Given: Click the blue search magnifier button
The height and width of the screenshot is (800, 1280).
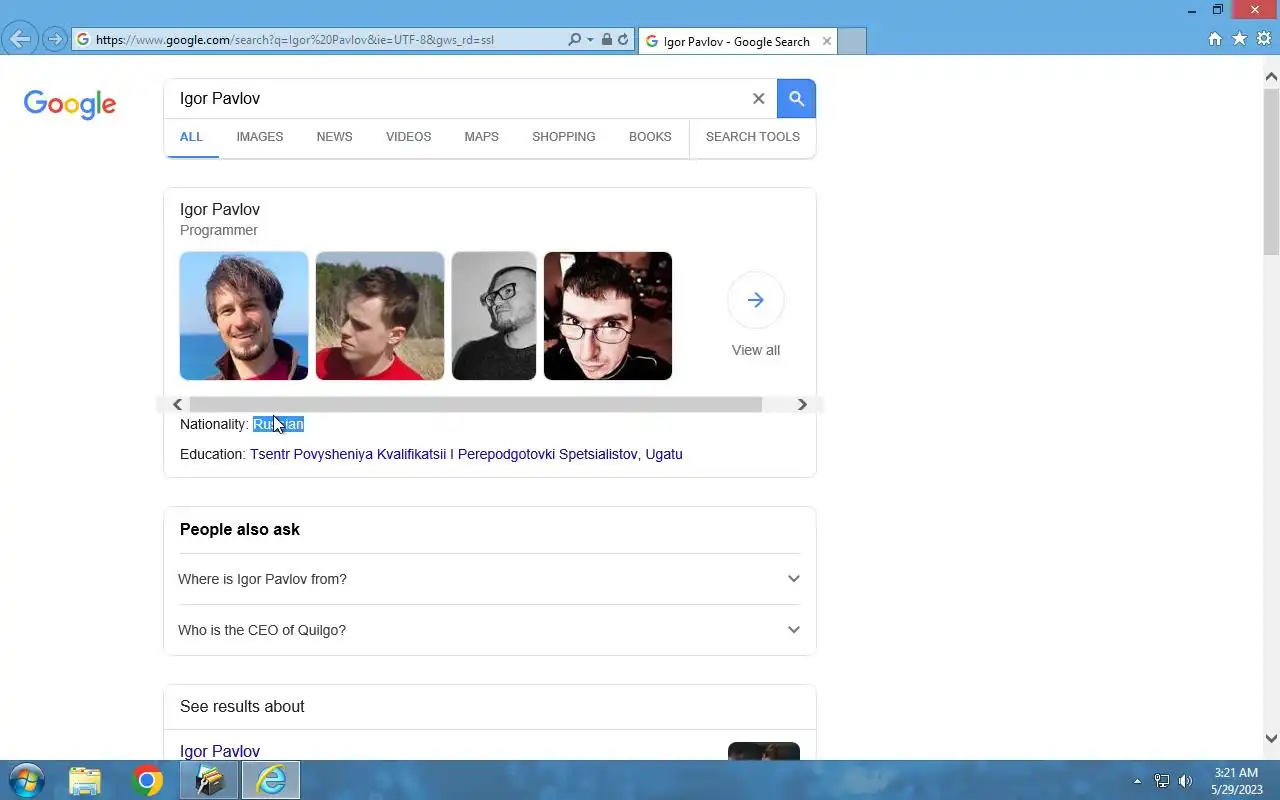Looking at the screenshot, I should click(x=796, y=98).
